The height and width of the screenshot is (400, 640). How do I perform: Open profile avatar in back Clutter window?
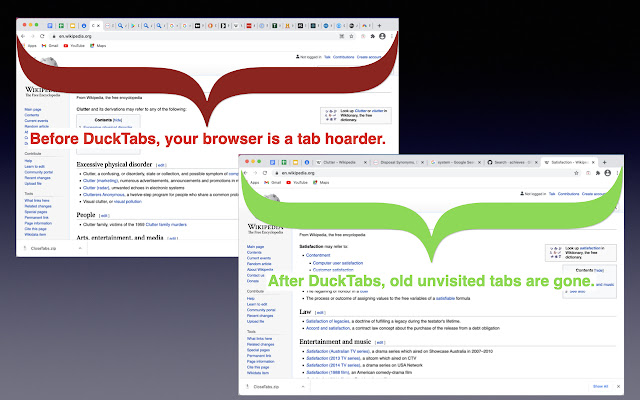(x=382, y=36)
